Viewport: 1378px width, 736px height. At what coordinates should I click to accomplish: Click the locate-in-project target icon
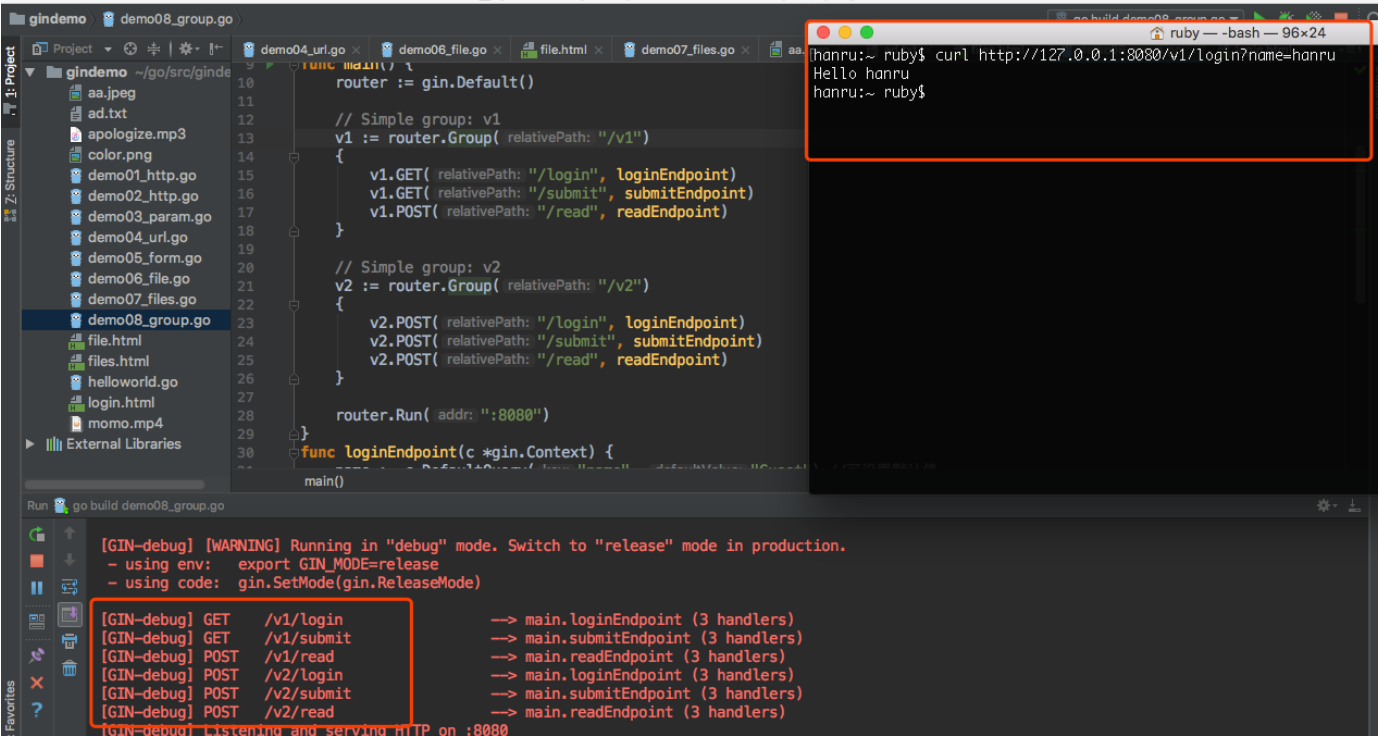[x=130, y=49]
